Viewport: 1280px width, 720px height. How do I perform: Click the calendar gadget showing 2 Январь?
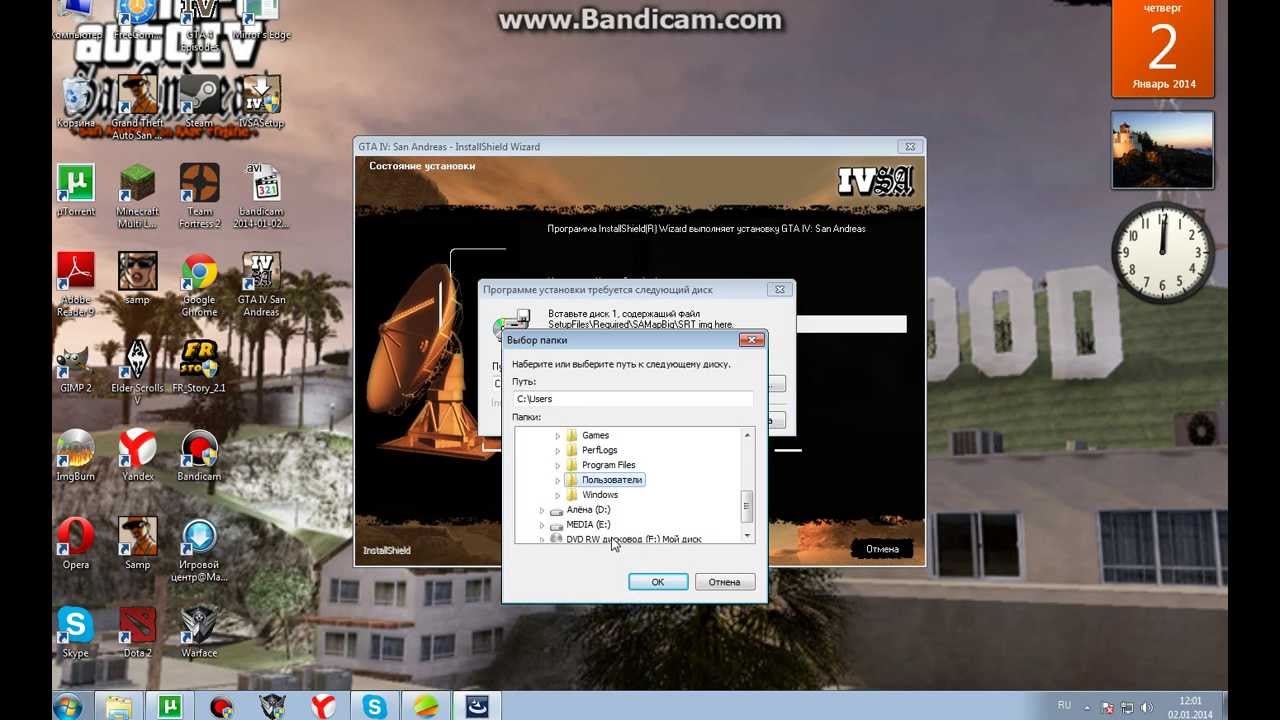[x=1163, y=48]
